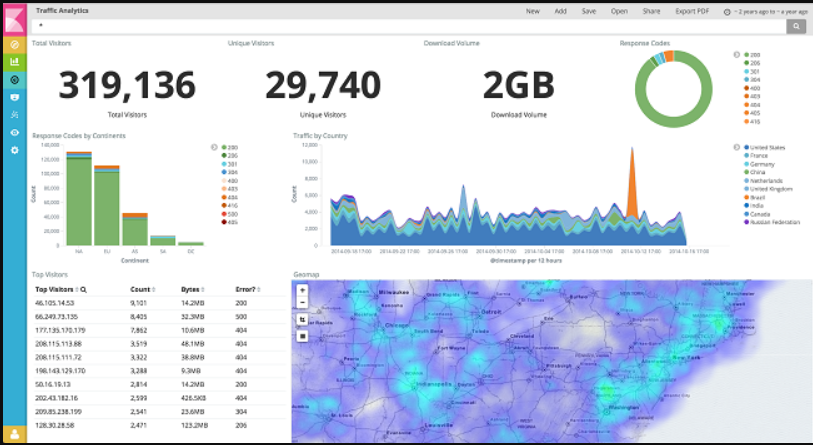This screenshot has height=445, width=813.
Task: Open the Discover compass icon in sidebar
Action: tap(15, 45)
